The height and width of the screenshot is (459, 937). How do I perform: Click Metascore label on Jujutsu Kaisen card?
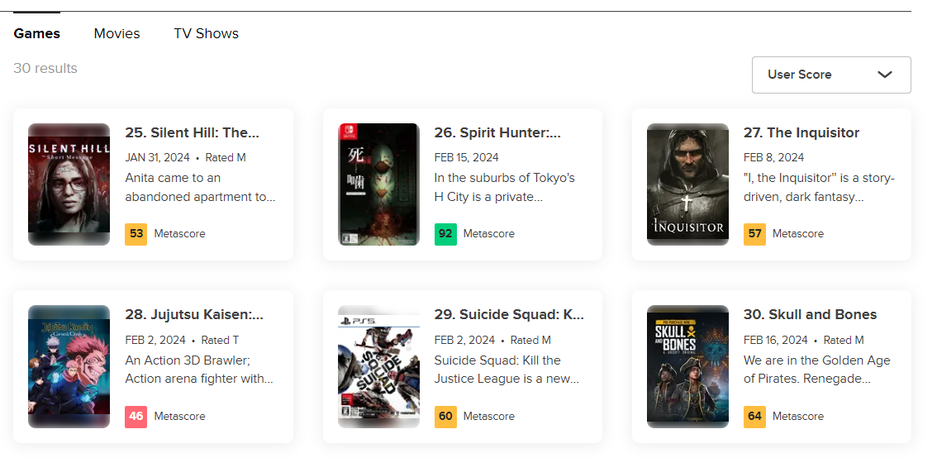pyautogui.click(x=179, y=417)
